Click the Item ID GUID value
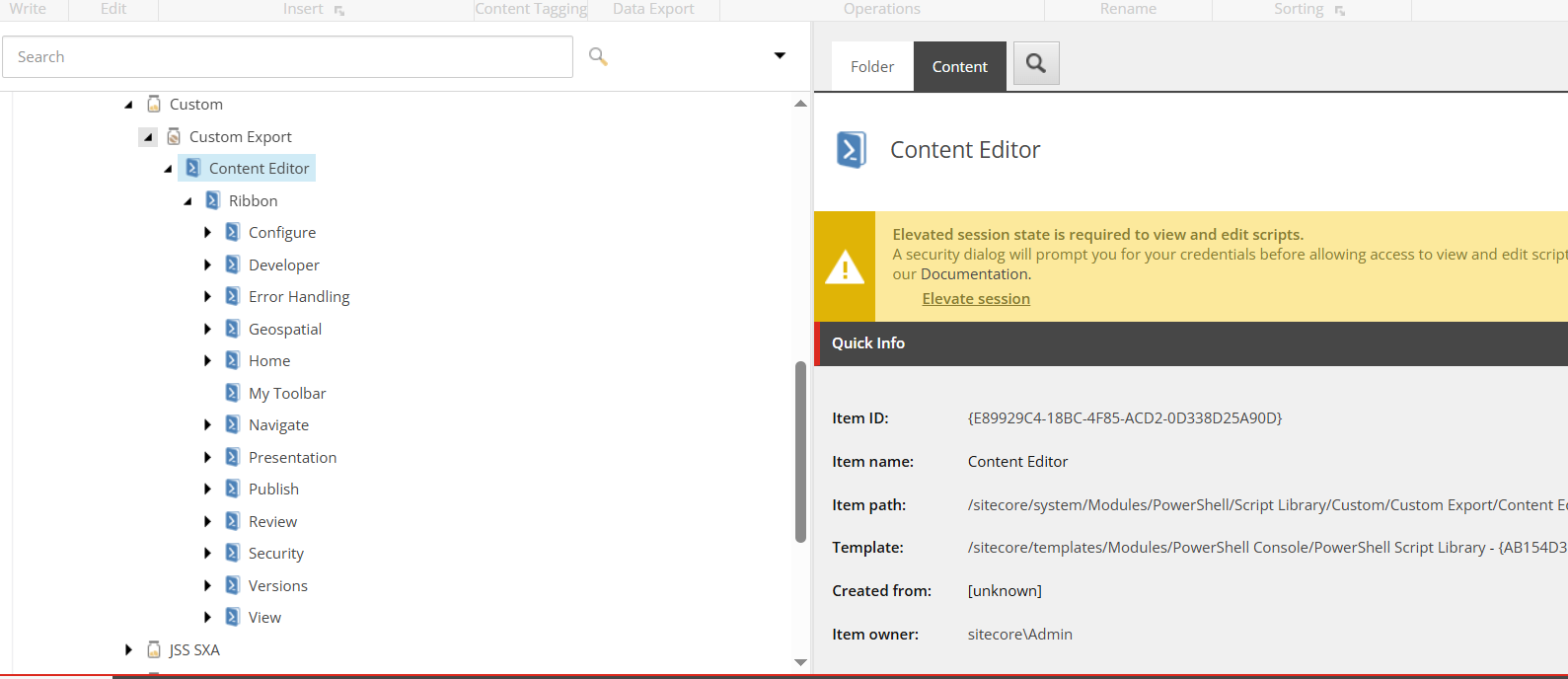The image size is (1568, 679). [x=1125, y=418]
